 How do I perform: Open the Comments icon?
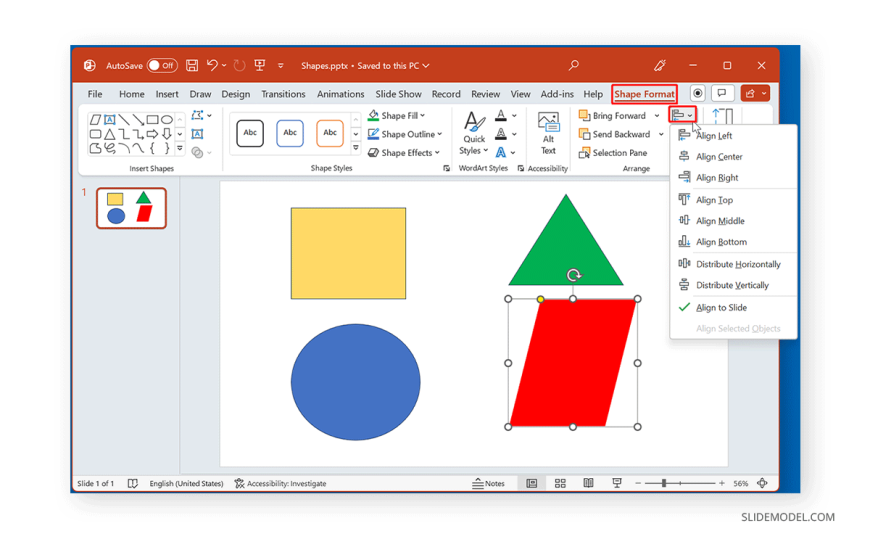tap(722, 93)
